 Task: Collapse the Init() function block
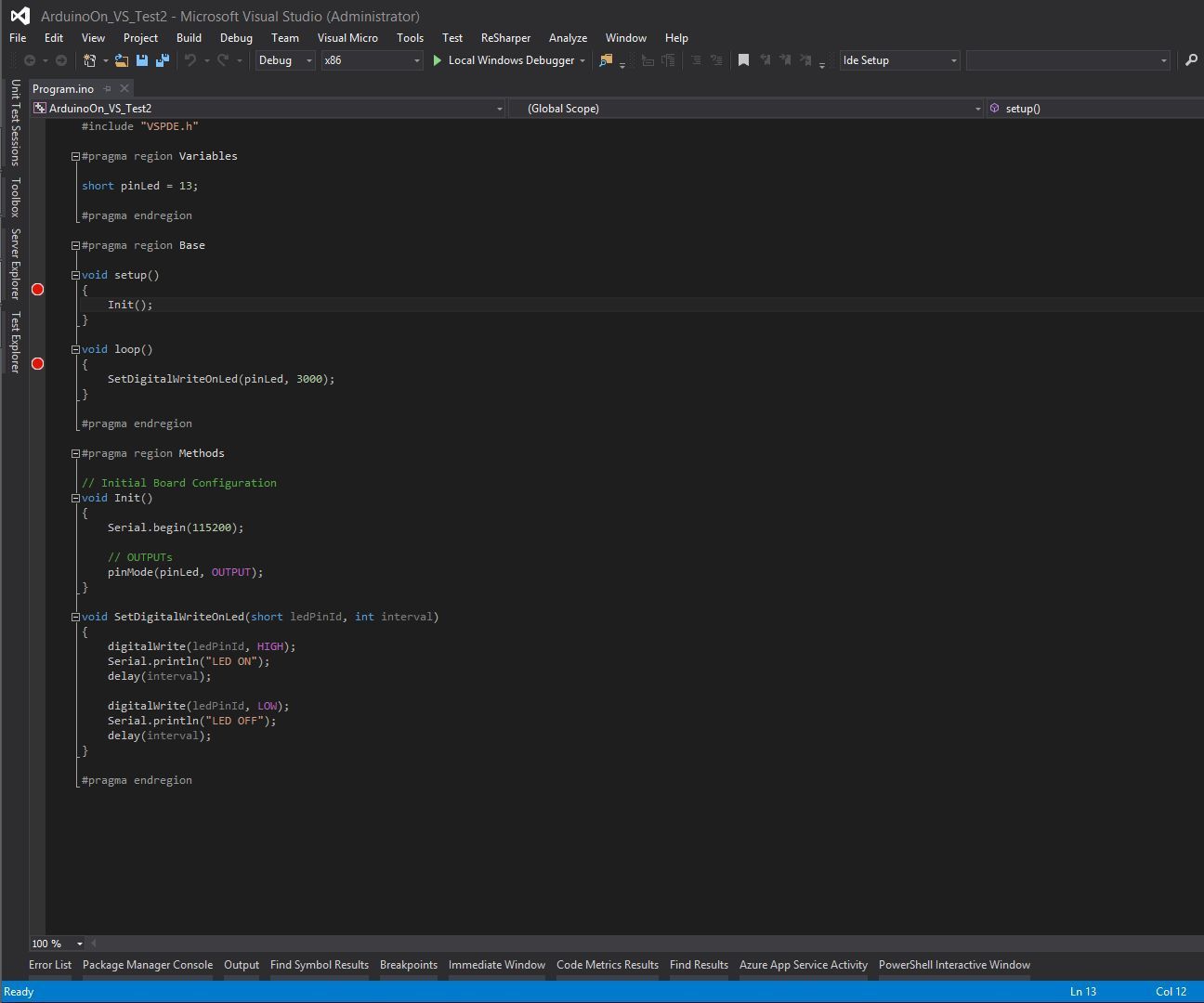pos(76,498)
